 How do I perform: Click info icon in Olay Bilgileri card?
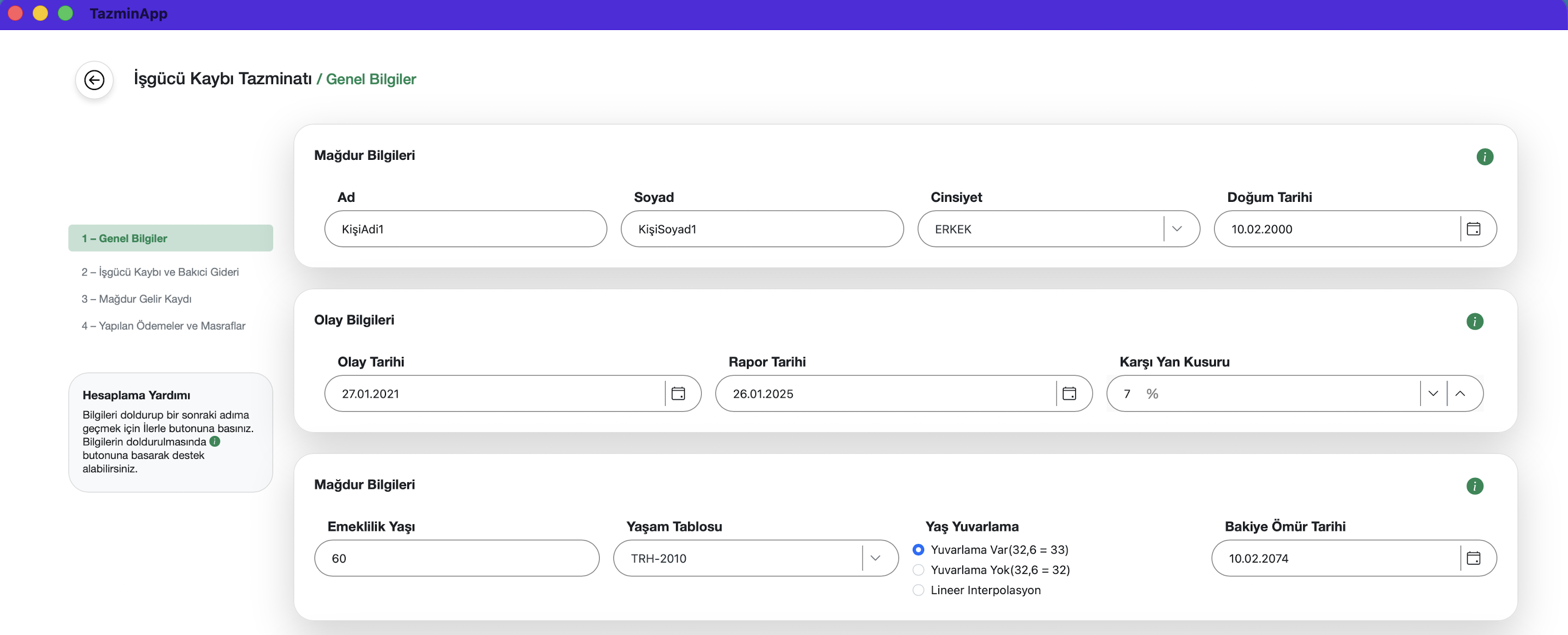(1474, 321)
